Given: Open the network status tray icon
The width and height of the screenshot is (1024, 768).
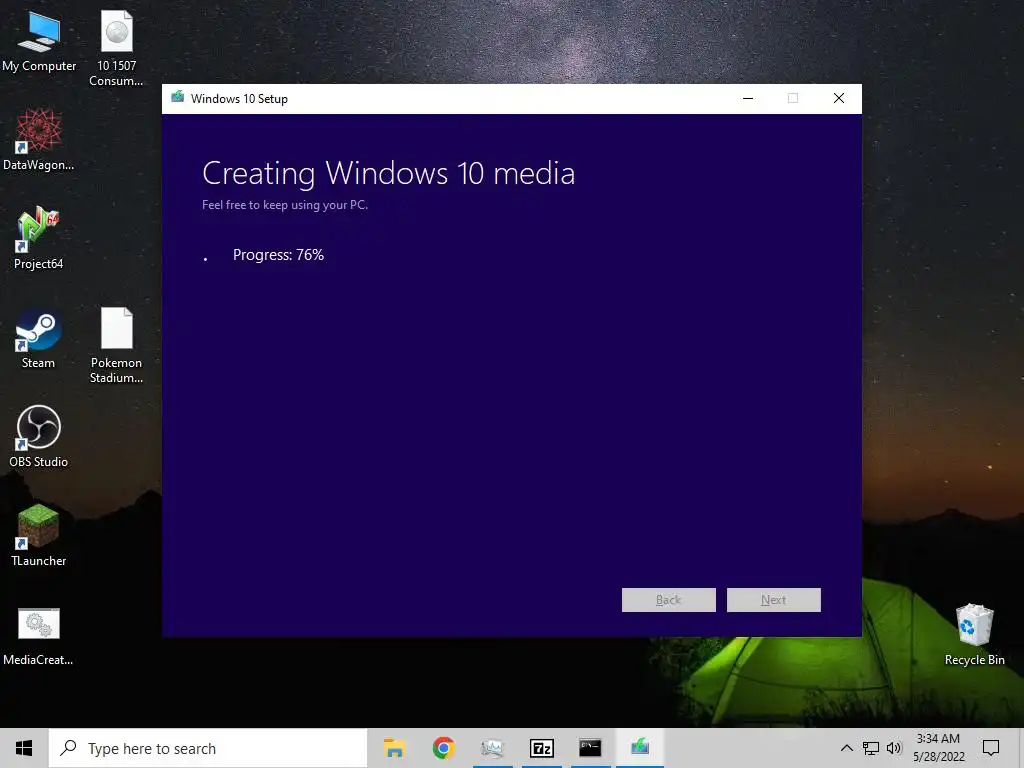Looking at the screenshot, I should click(x=871, y=748).
